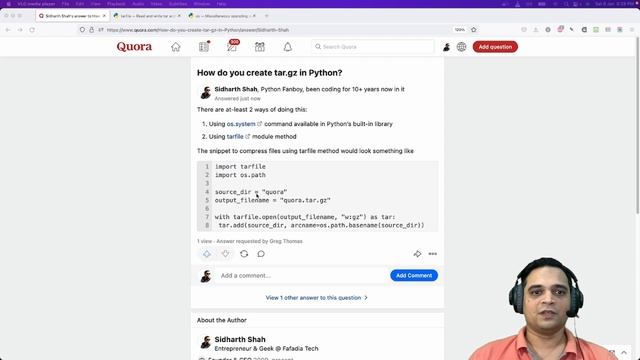Click into the Add a comment field
The width and height of the screenshot is (640, 360).
coord(302,276)
